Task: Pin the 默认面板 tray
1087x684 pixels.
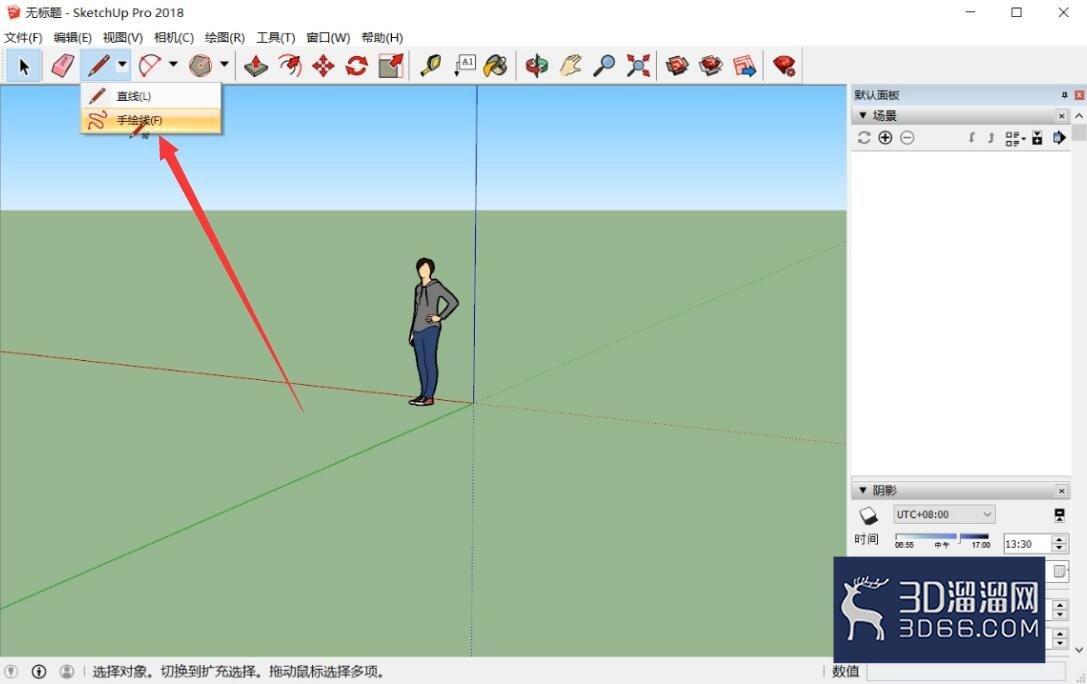Action: tap(1064, 95)
